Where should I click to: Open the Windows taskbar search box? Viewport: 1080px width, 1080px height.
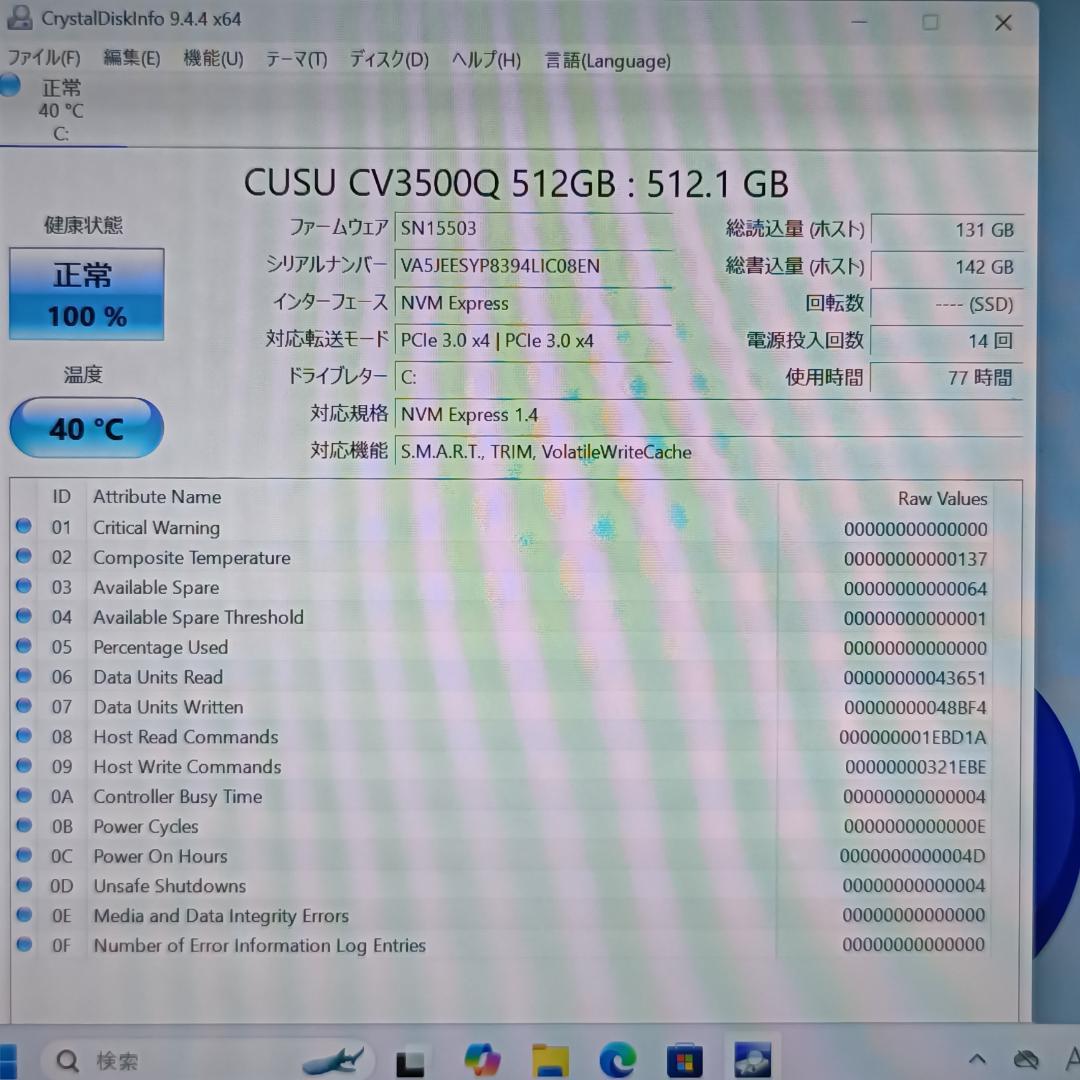coord(207,1059)
